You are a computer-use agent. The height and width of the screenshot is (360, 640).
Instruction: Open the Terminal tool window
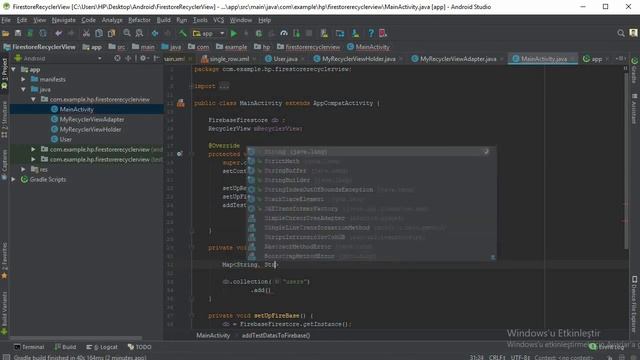coord(29,347)
